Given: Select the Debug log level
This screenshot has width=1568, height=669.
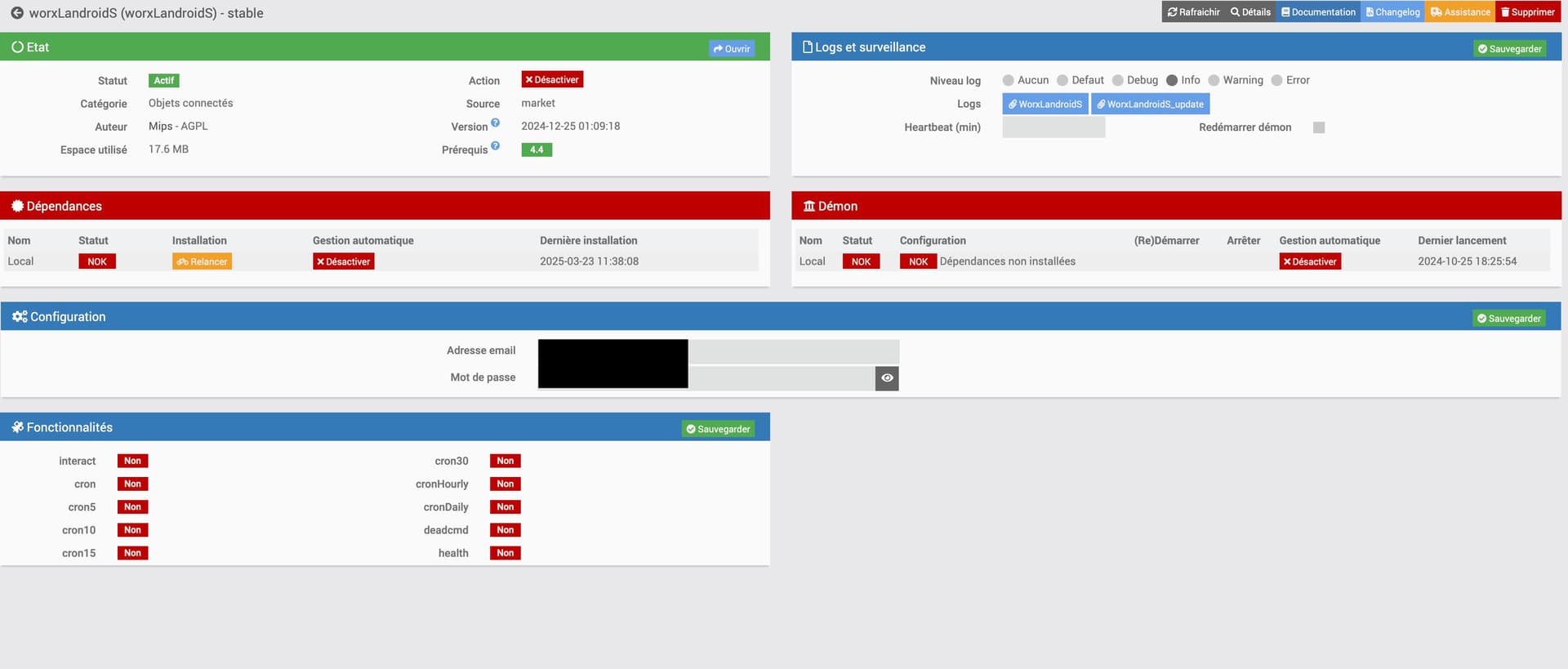Looking at the screenshot, I should (x=1118, y=80).
